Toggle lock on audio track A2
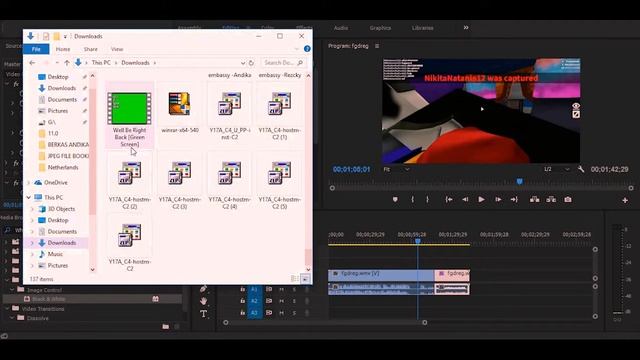Screen dimensions: 640x360 (242, 301)
